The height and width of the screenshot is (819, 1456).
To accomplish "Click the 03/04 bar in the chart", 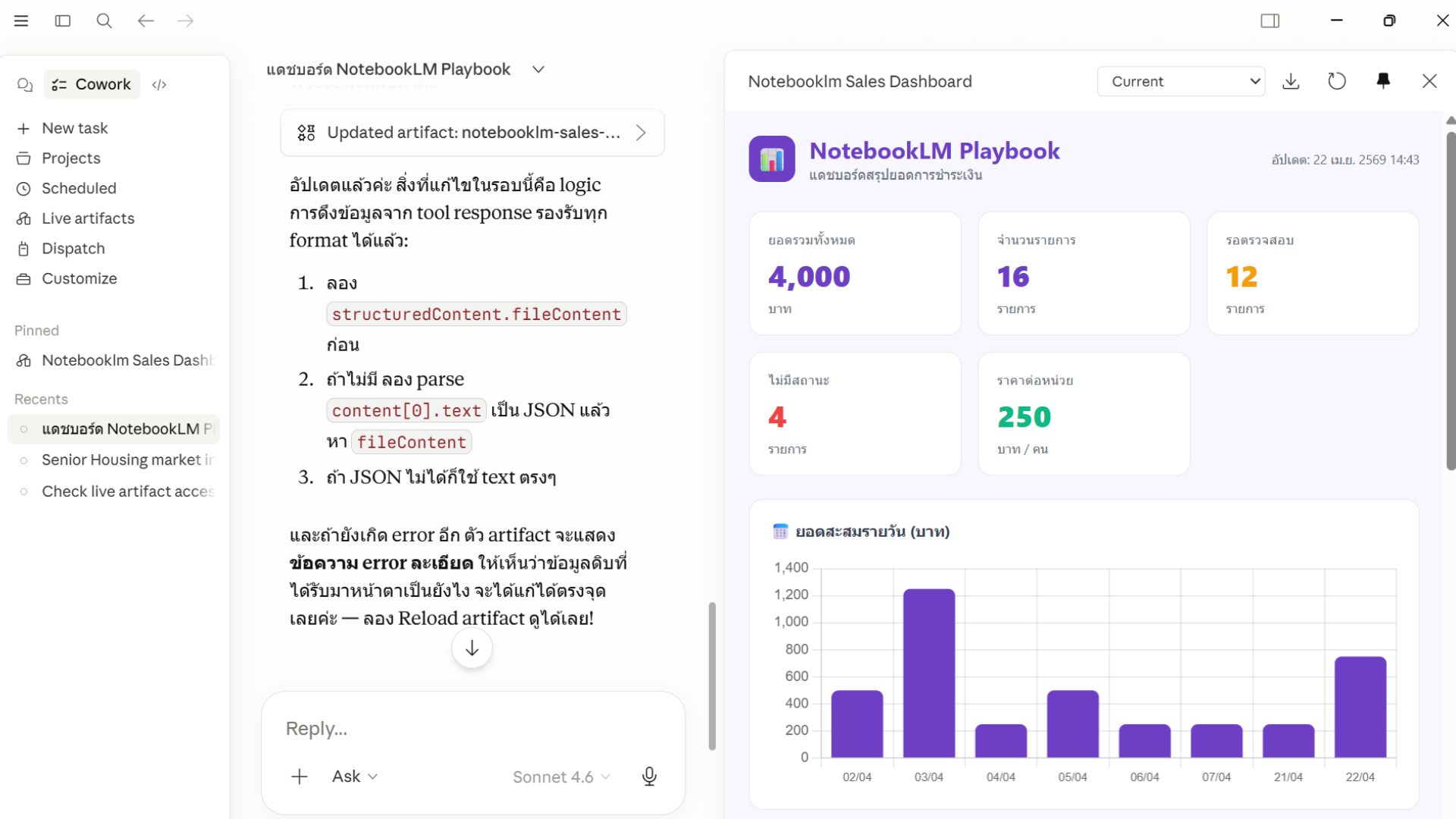I will pos(929,673).
